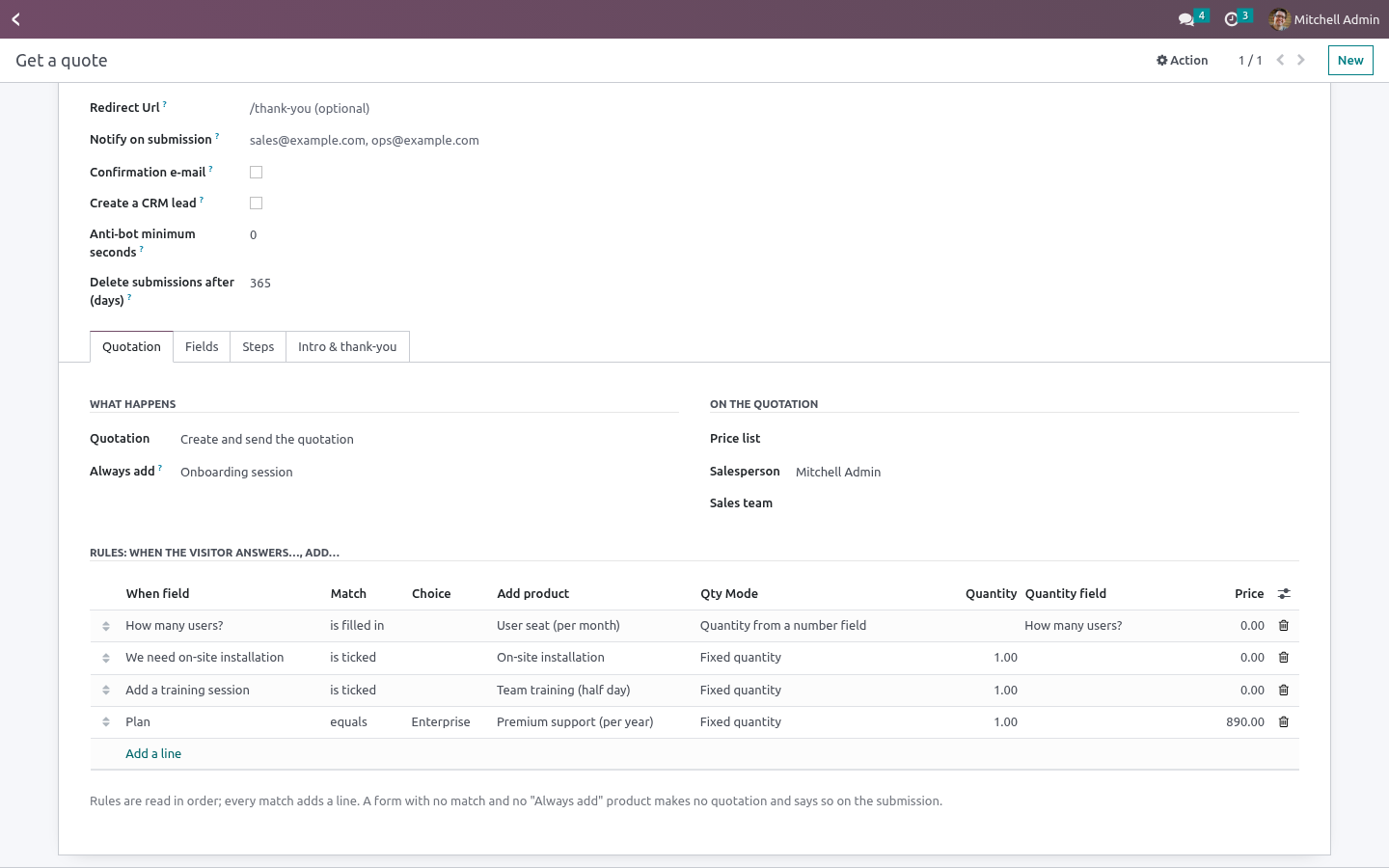This screenshot has height=868, width=1389.
Task: Go to next record arrow
Action: coord(1301,60)
